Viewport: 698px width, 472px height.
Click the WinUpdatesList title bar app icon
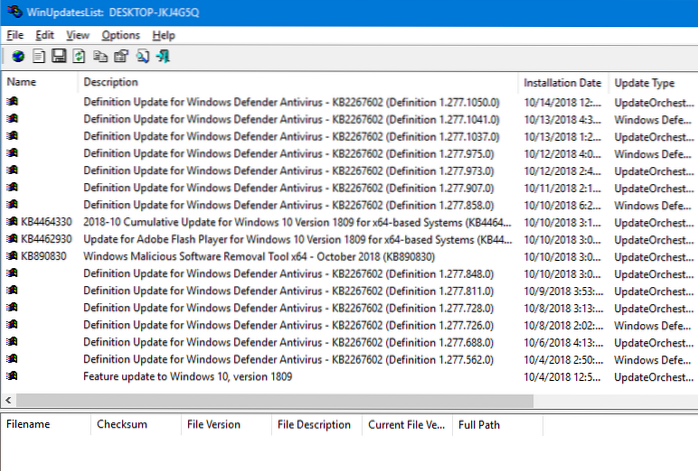(14, 11)
